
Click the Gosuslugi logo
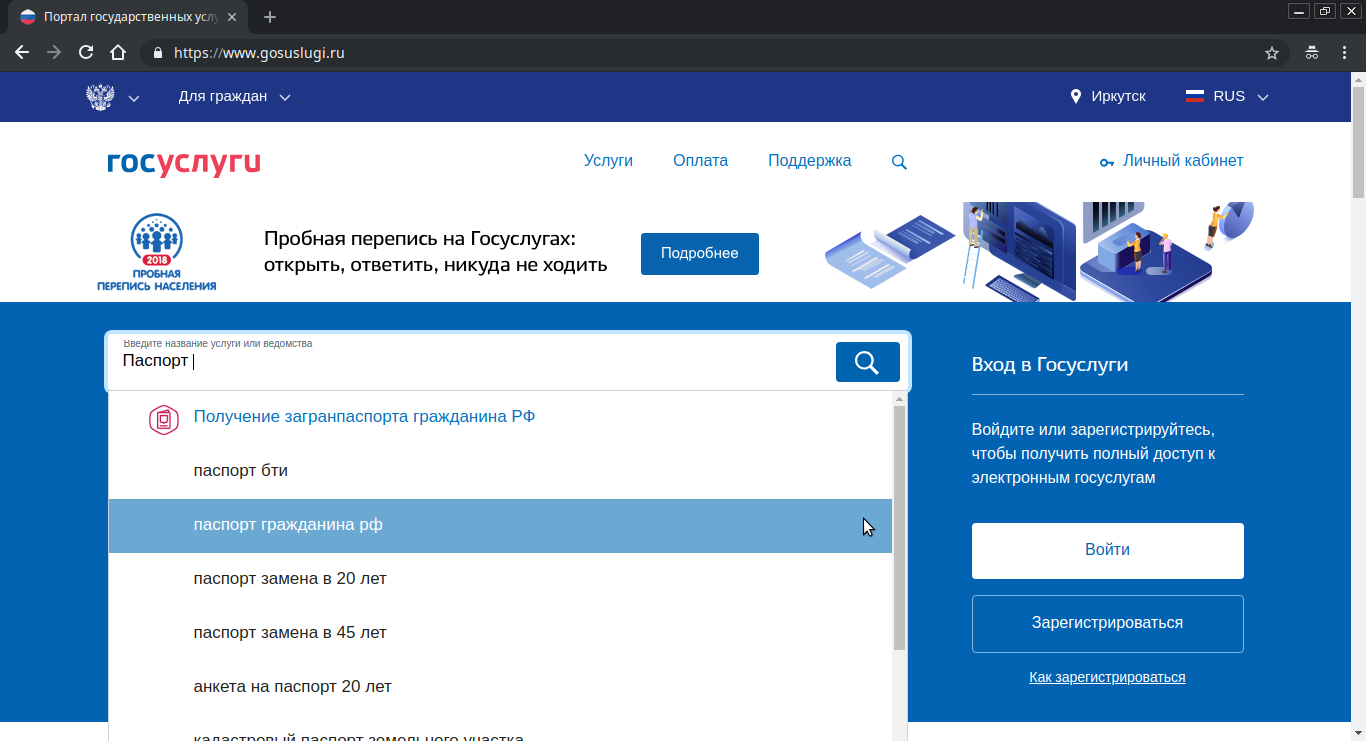184,162
